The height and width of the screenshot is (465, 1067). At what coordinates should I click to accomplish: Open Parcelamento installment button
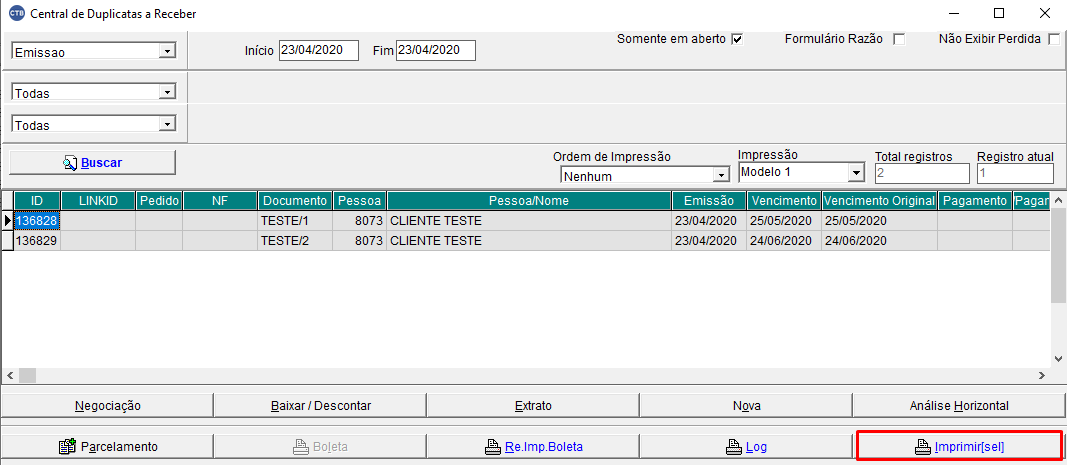click(x=107, y=447)
